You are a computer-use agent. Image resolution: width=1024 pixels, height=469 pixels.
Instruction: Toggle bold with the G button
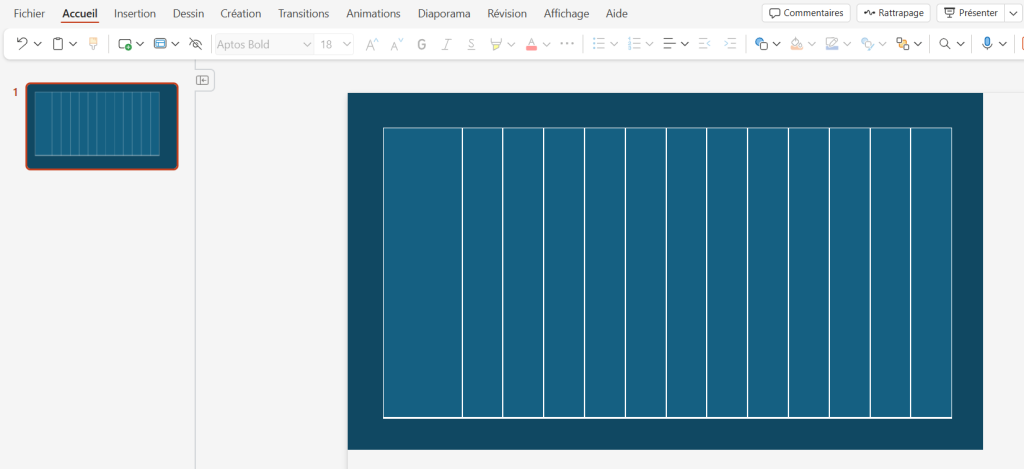coord(422,44)
